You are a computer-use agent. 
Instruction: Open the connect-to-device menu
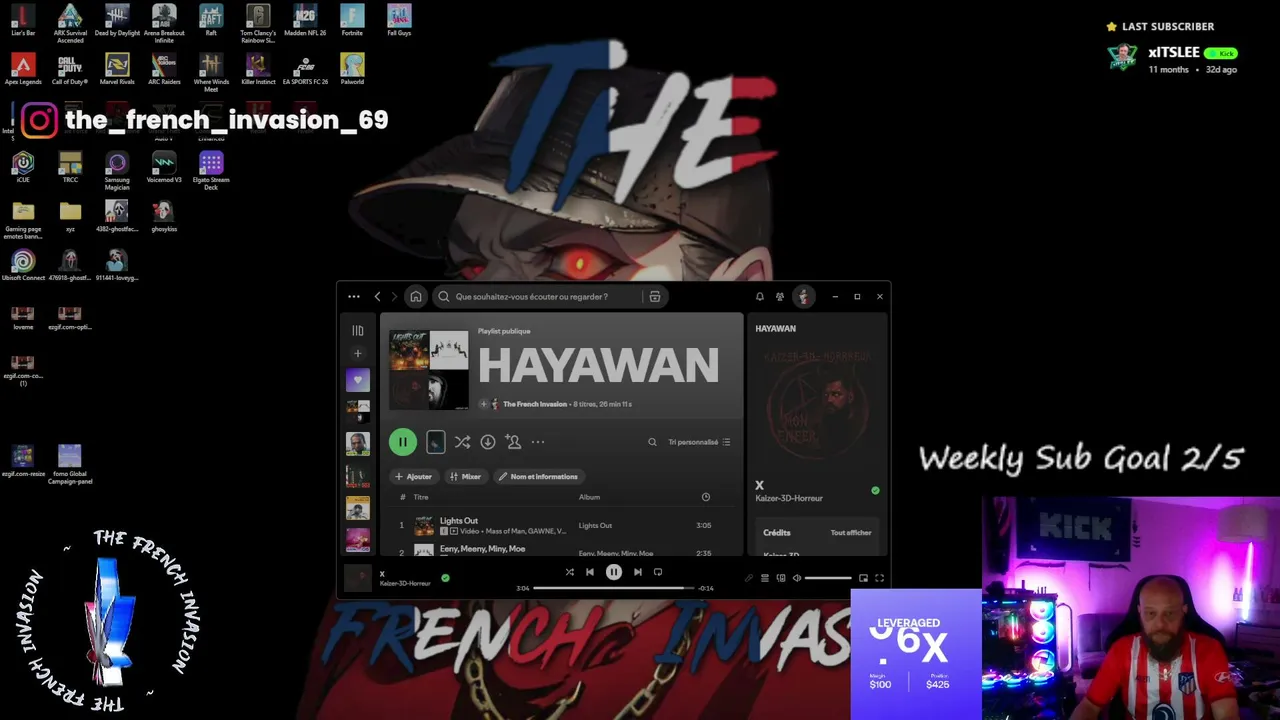(781, 578)
